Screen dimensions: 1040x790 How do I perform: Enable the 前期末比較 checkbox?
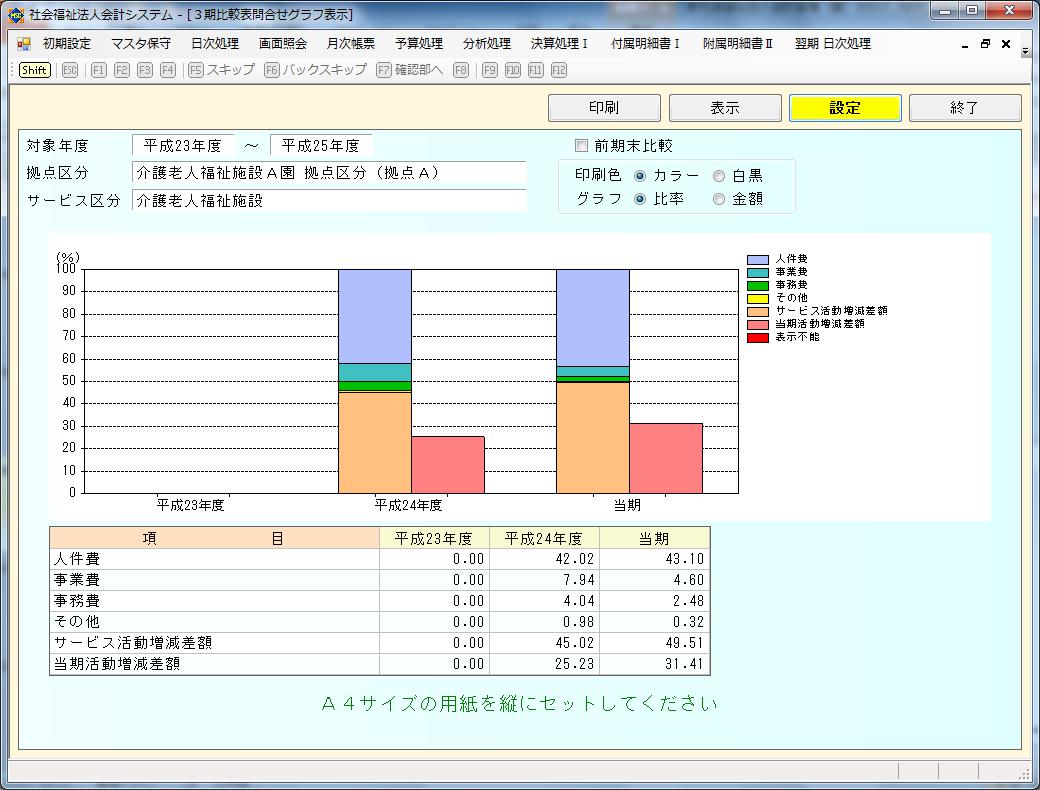(x=582, y=146)
